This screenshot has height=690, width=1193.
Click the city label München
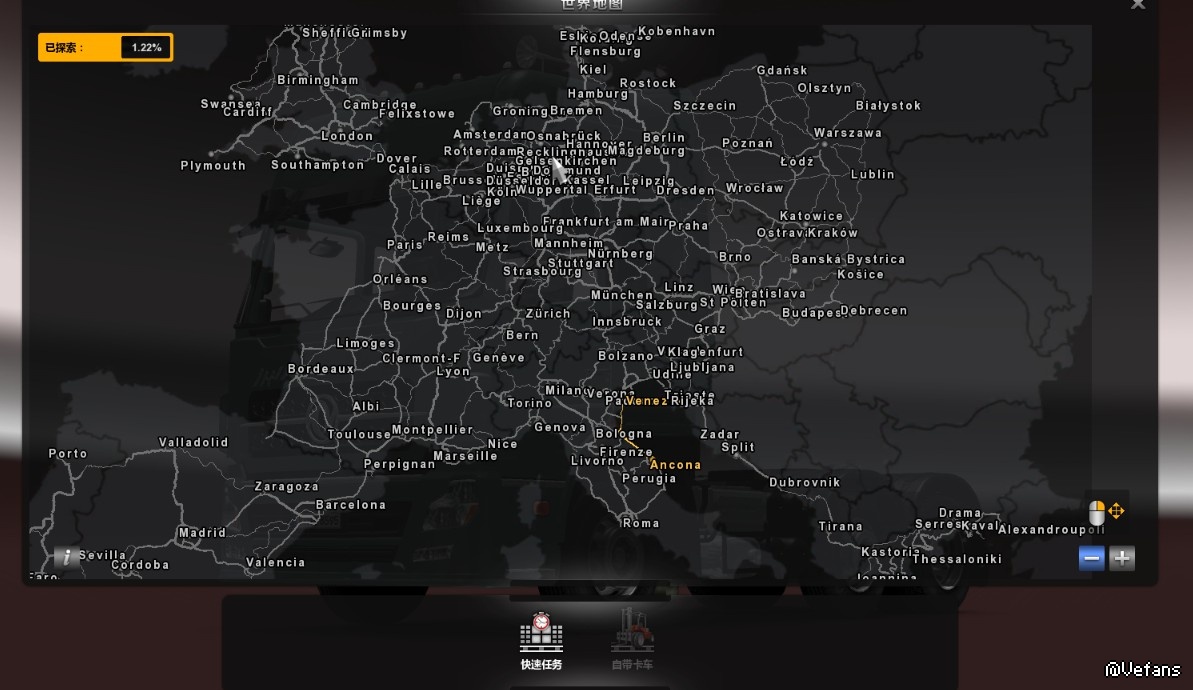point(622,294)
